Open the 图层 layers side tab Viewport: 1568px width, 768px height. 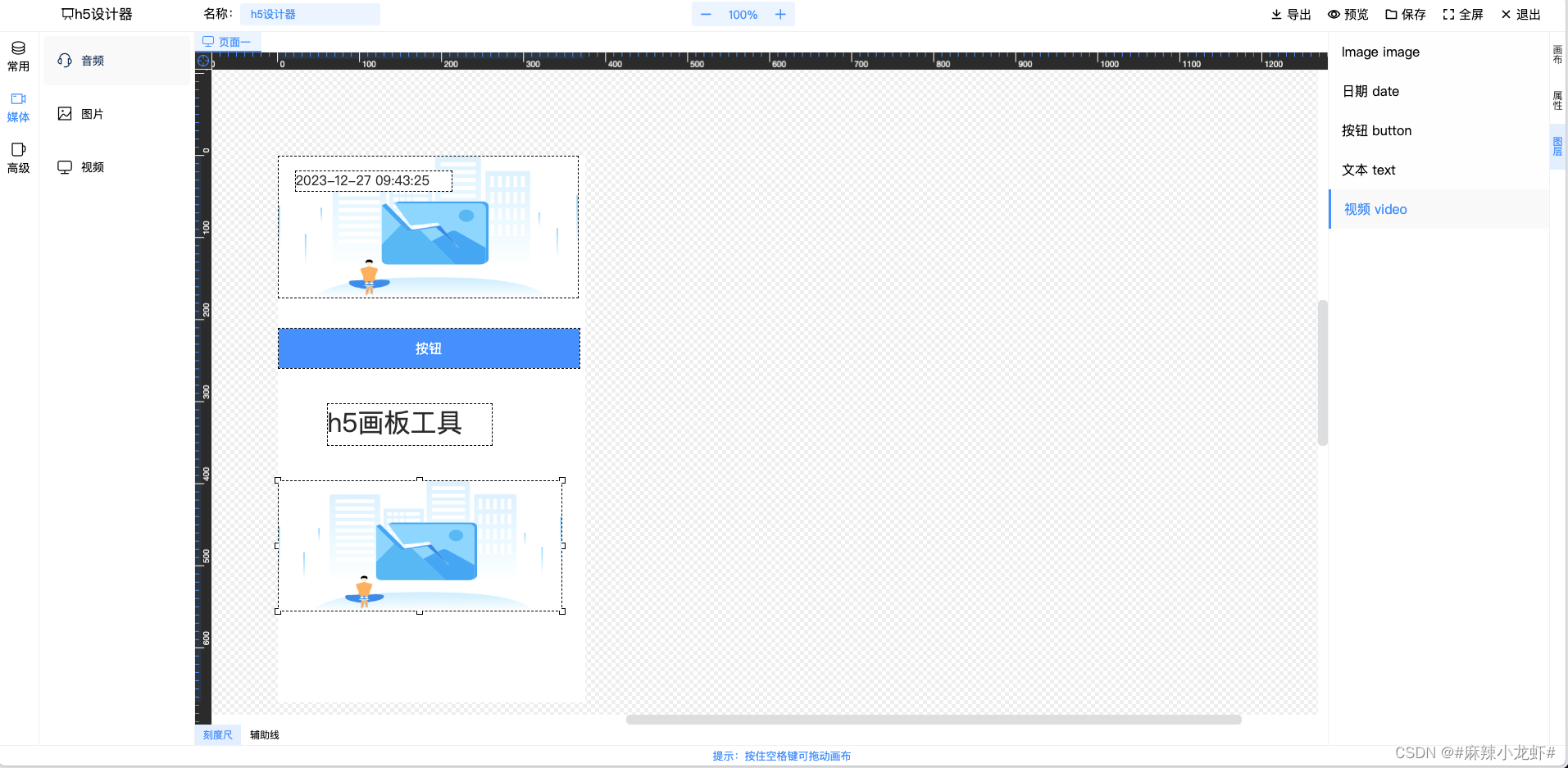pos(1557,147)
